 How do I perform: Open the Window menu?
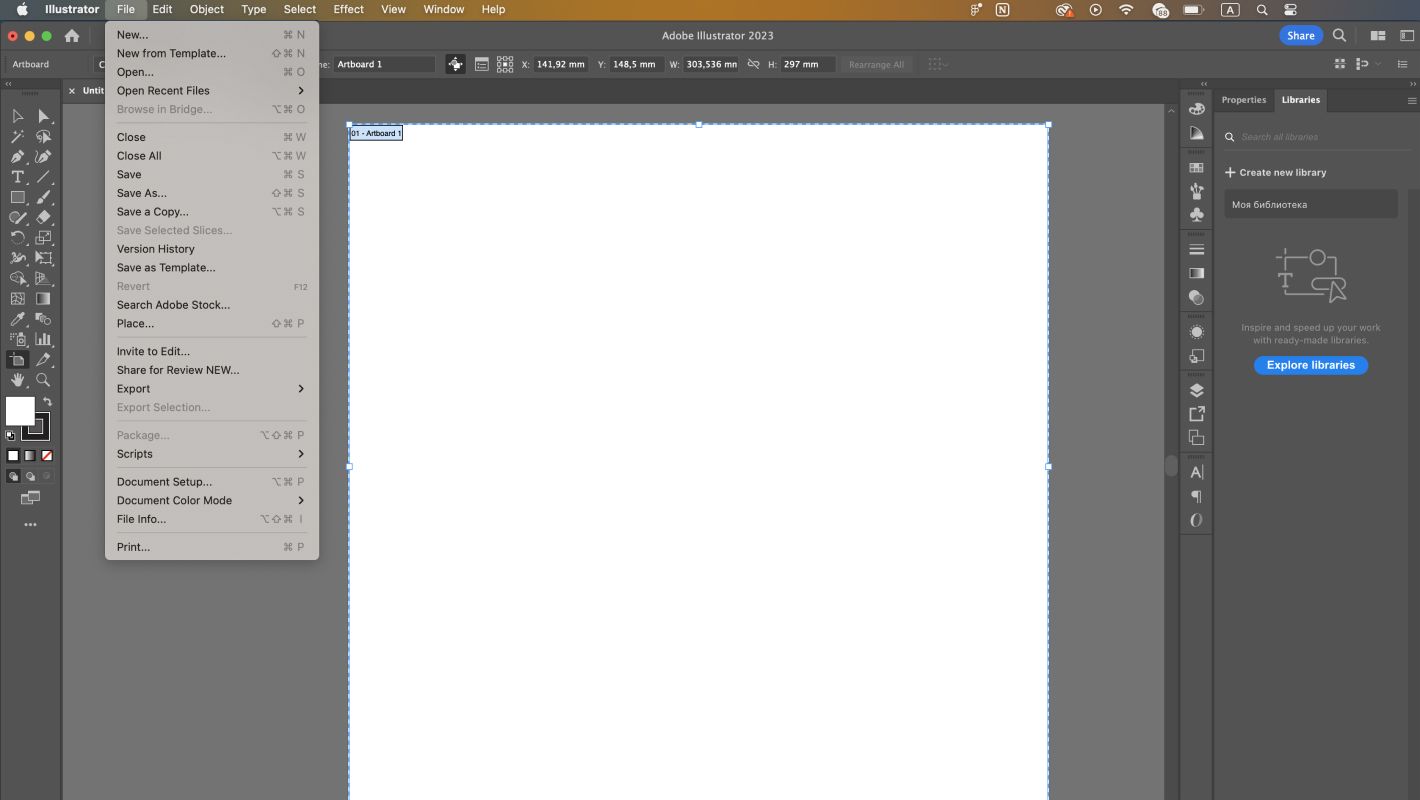pos(443,9)
